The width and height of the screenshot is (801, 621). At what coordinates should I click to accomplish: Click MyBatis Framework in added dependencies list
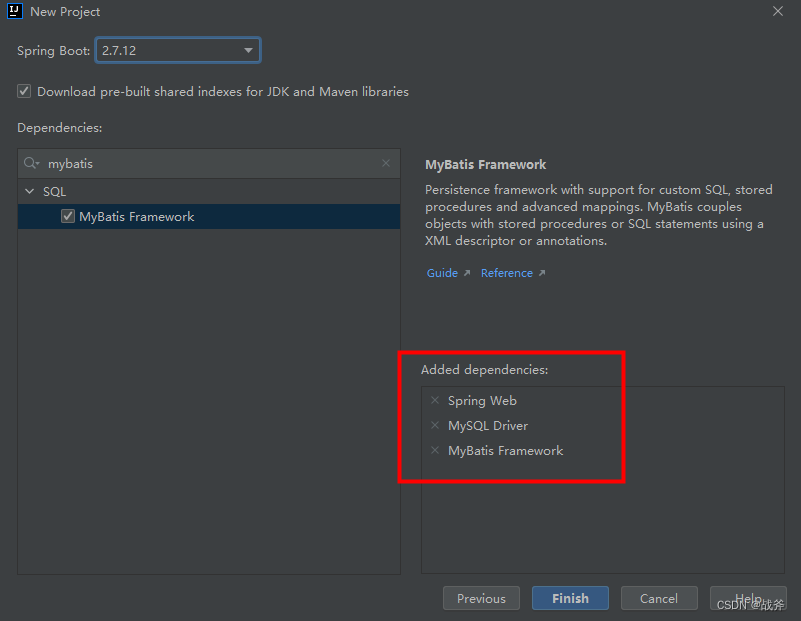(x=505, y=450)
